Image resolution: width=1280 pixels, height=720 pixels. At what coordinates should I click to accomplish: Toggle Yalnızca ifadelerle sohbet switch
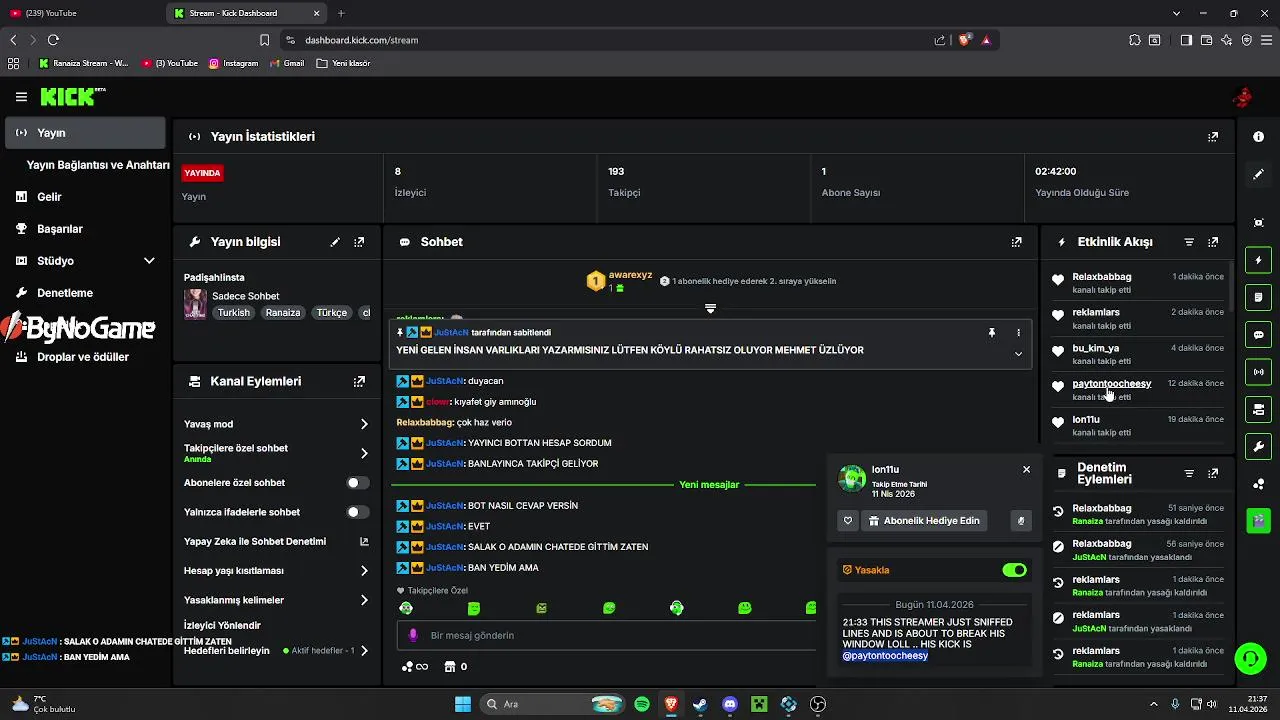[357, 512]
